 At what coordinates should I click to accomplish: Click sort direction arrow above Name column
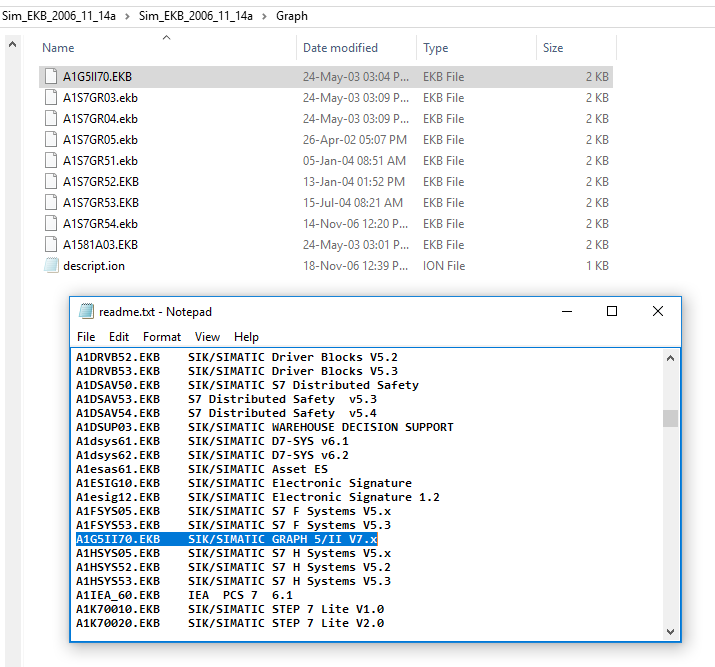pos(166,37)
